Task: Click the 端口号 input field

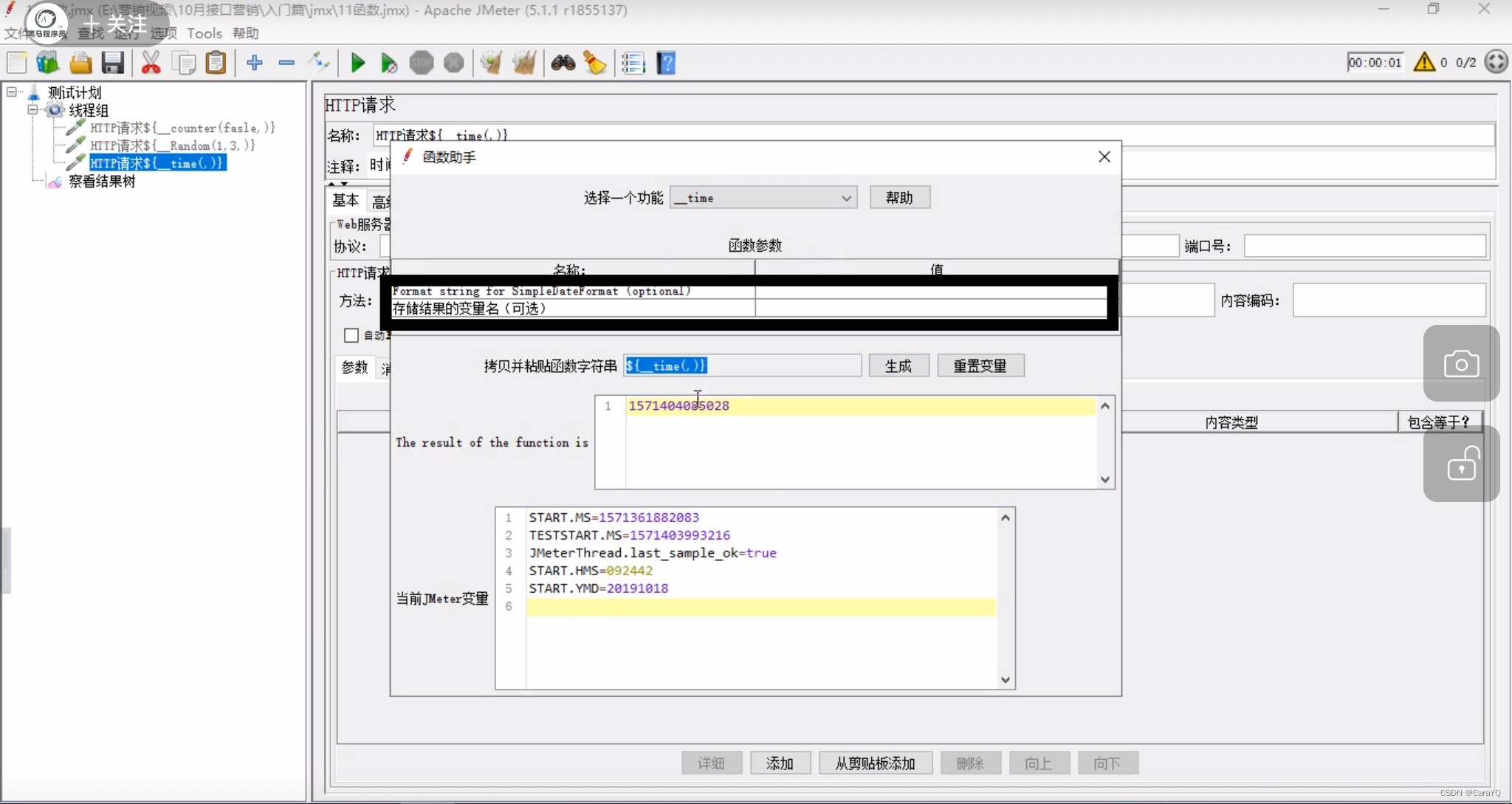Action: [1364, 246]
